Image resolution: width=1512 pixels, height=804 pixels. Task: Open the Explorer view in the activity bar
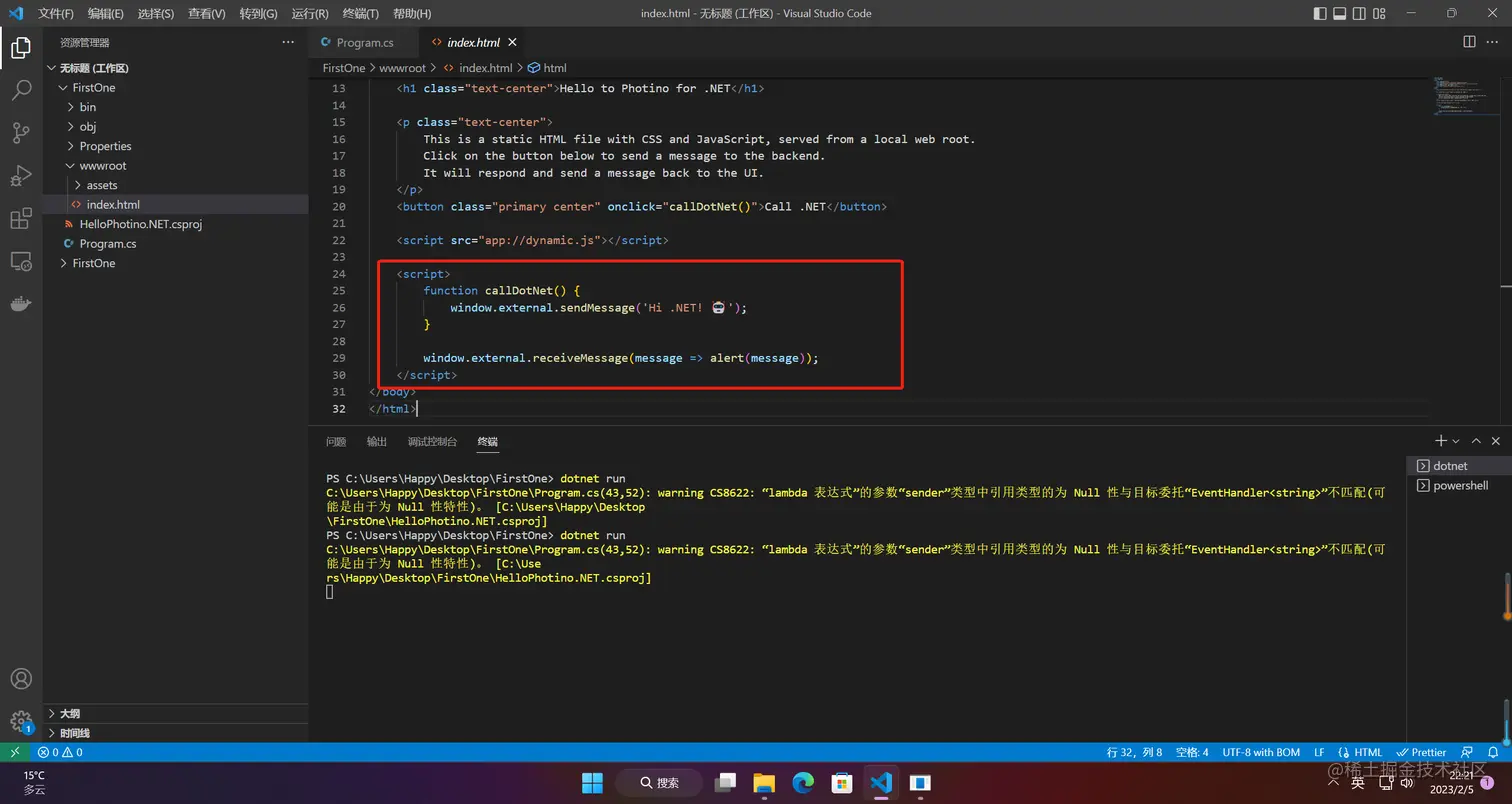point(21,47)
